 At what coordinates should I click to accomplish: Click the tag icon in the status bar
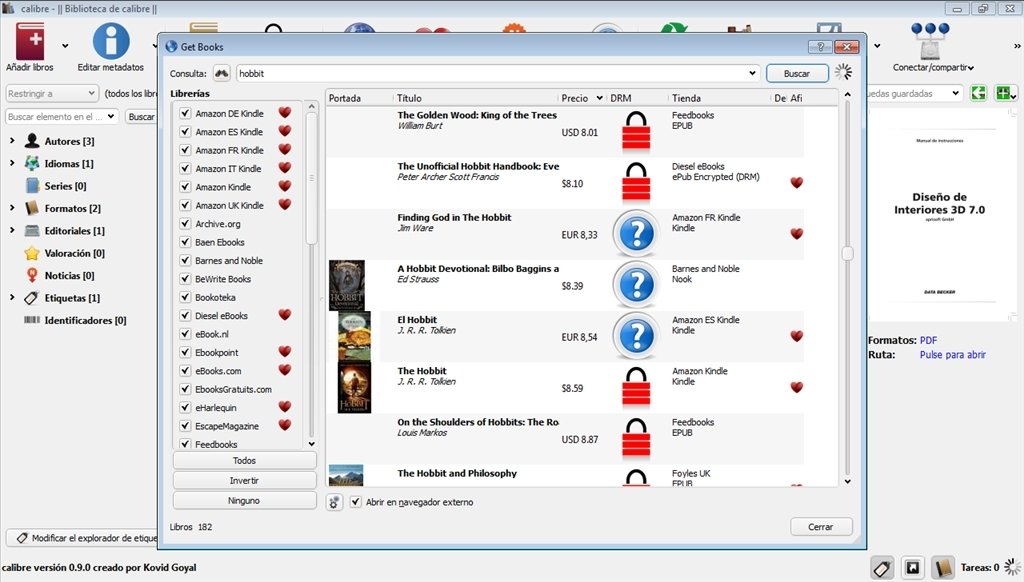pyautogui.click(x=882, y=568)
